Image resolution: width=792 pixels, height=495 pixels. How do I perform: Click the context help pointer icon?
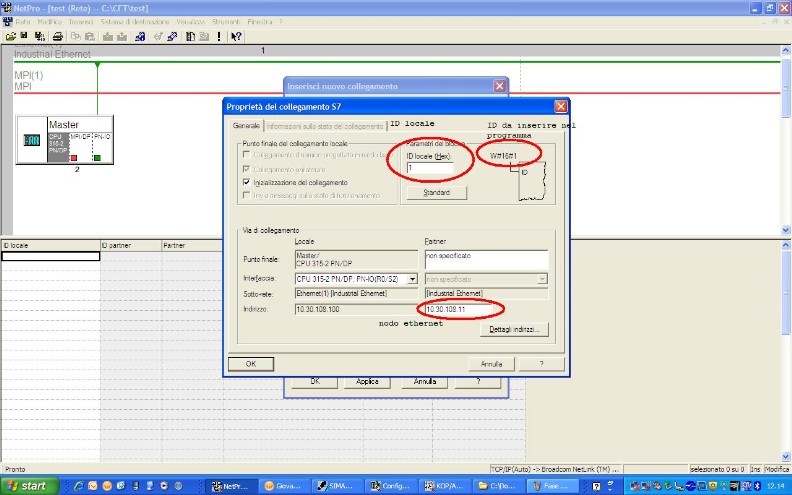point(236,36)
